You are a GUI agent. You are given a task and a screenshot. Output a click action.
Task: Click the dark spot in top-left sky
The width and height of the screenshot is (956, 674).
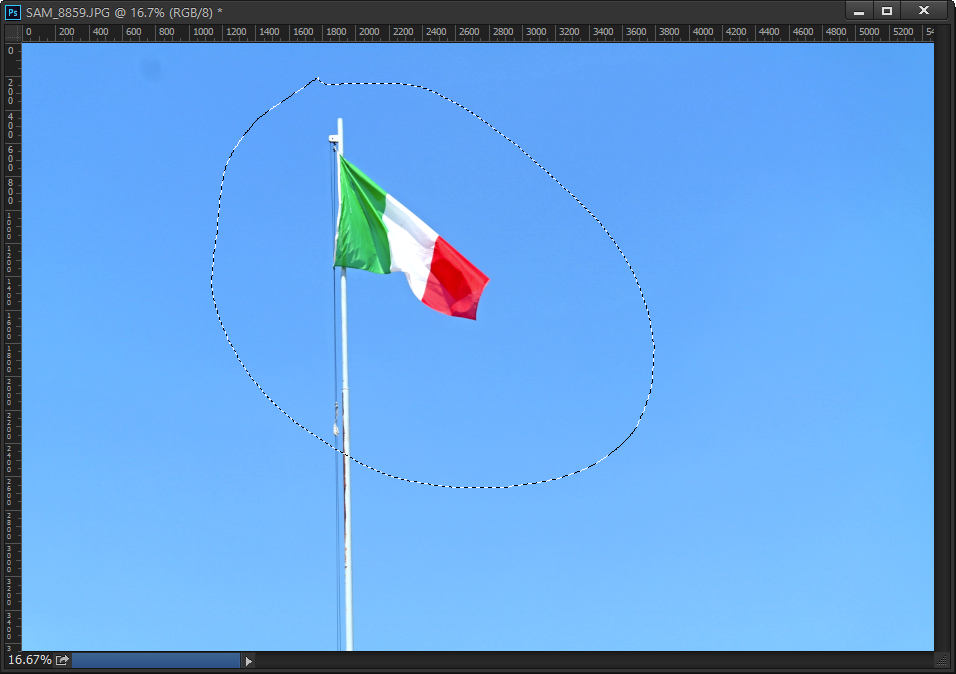151,68
